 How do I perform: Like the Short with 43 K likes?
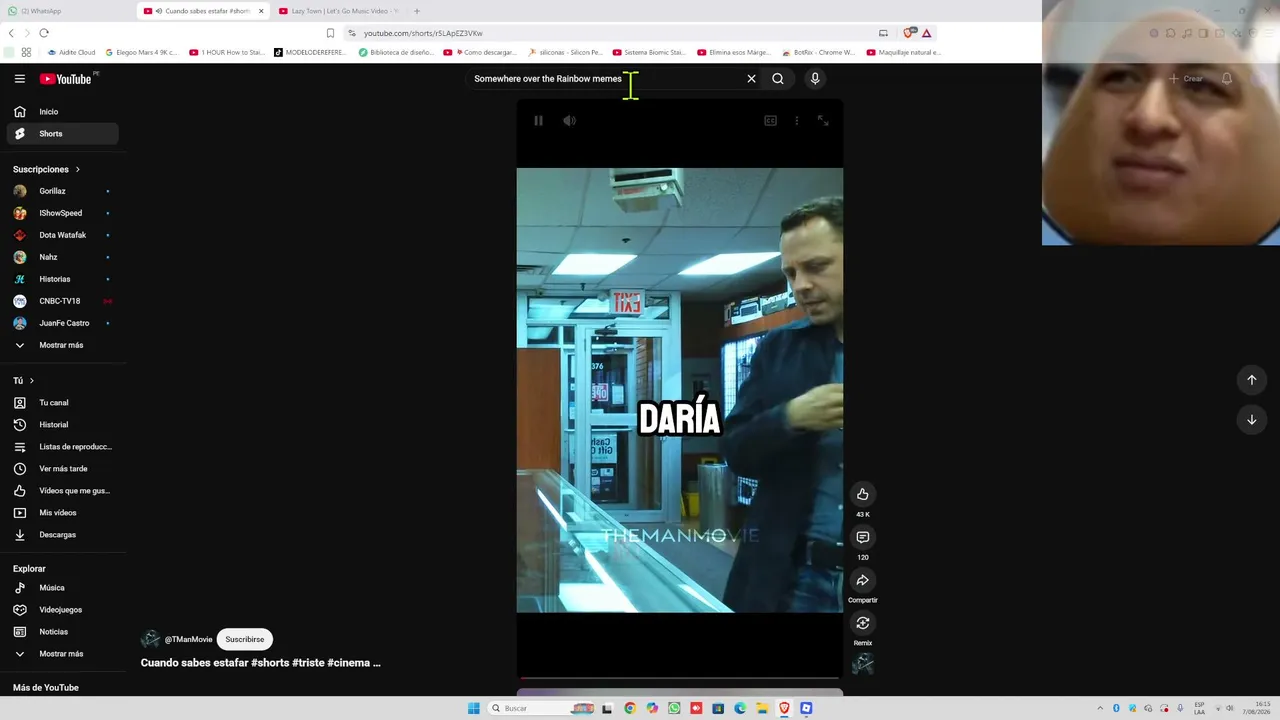[863, 494]
